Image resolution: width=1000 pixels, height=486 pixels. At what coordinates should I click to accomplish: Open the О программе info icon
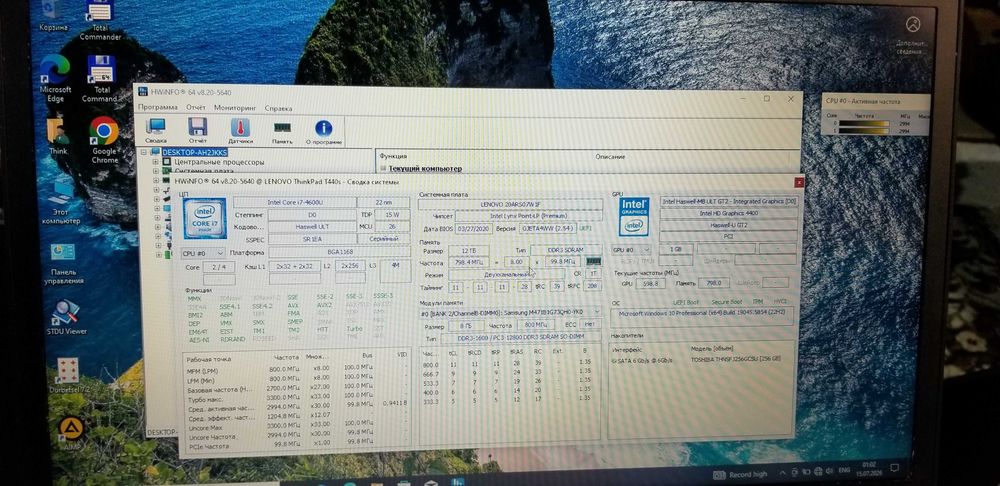click(324, 131)
